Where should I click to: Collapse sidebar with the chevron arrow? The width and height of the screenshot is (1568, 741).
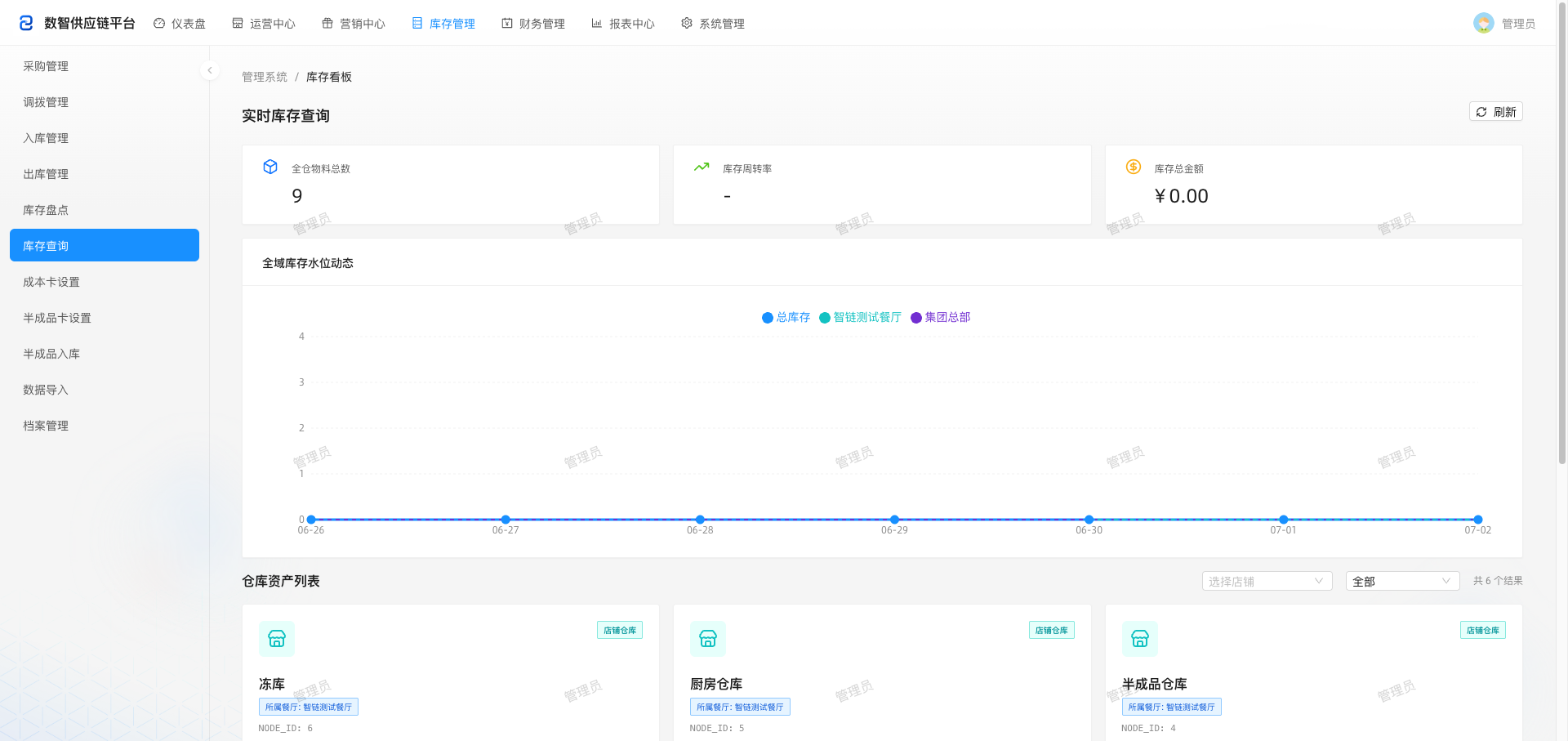tap(210, 70)
